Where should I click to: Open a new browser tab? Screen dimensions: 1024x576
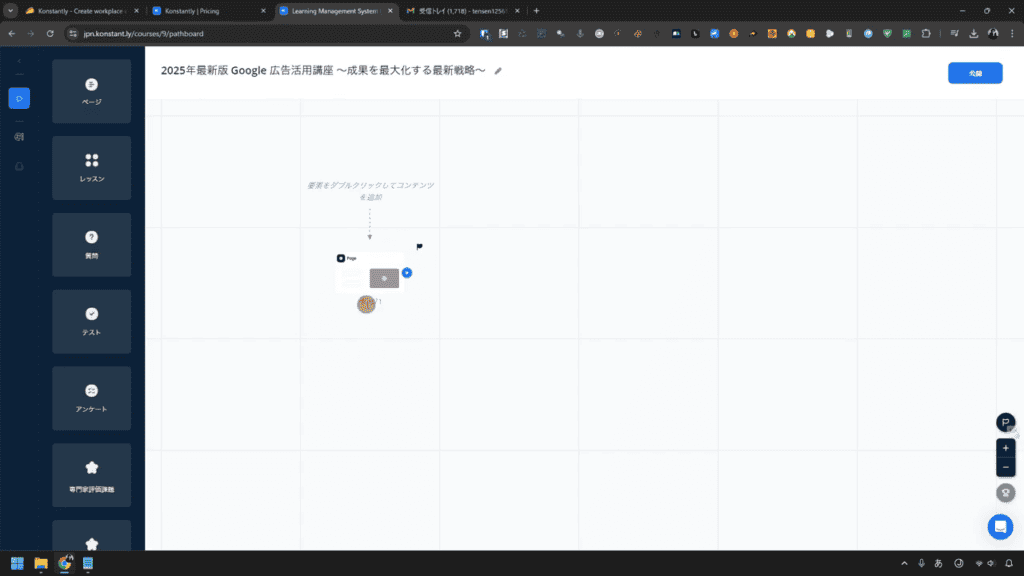pyautogui.click(x=537, y=11)
